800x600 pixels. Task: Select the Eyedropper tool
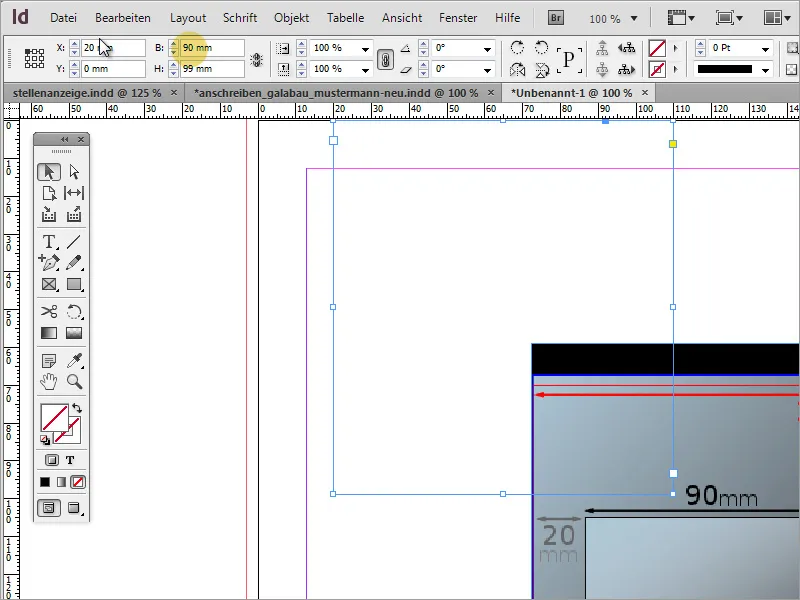click(74, 361)
